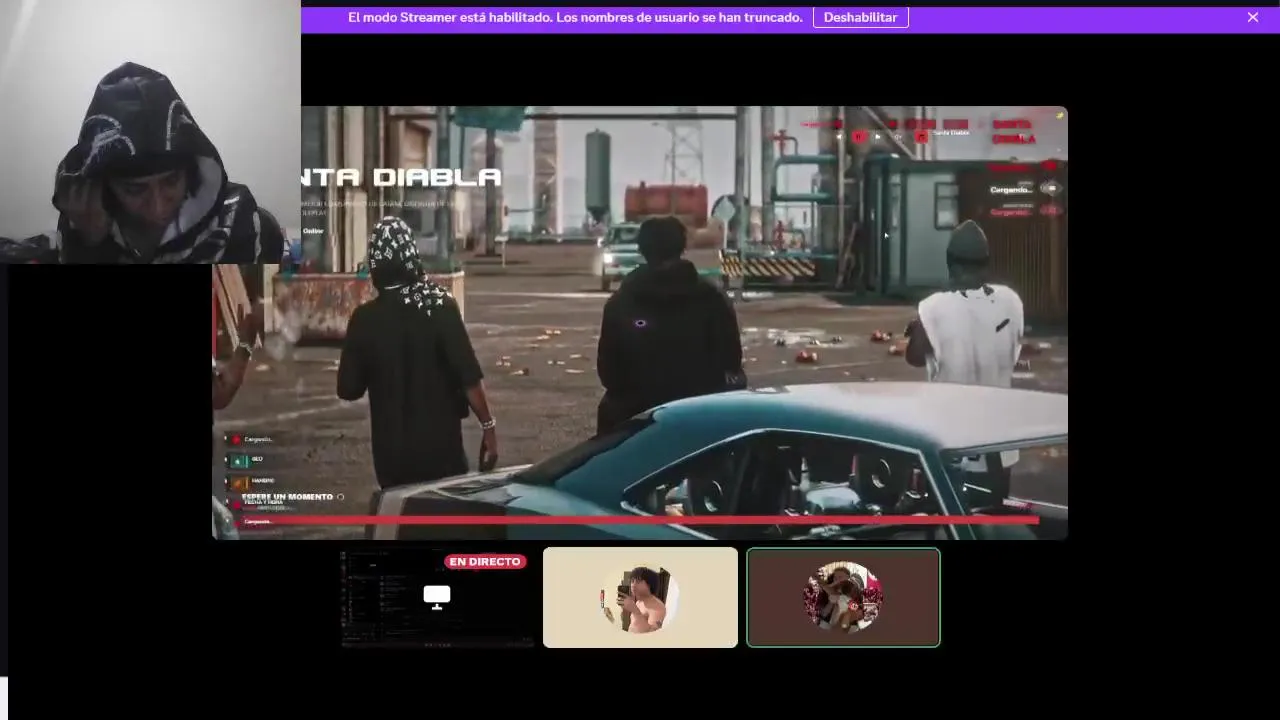The image size is (1280, 720).
Task: Click the green status icon above HAMBRE
Action: coord(239,461)
